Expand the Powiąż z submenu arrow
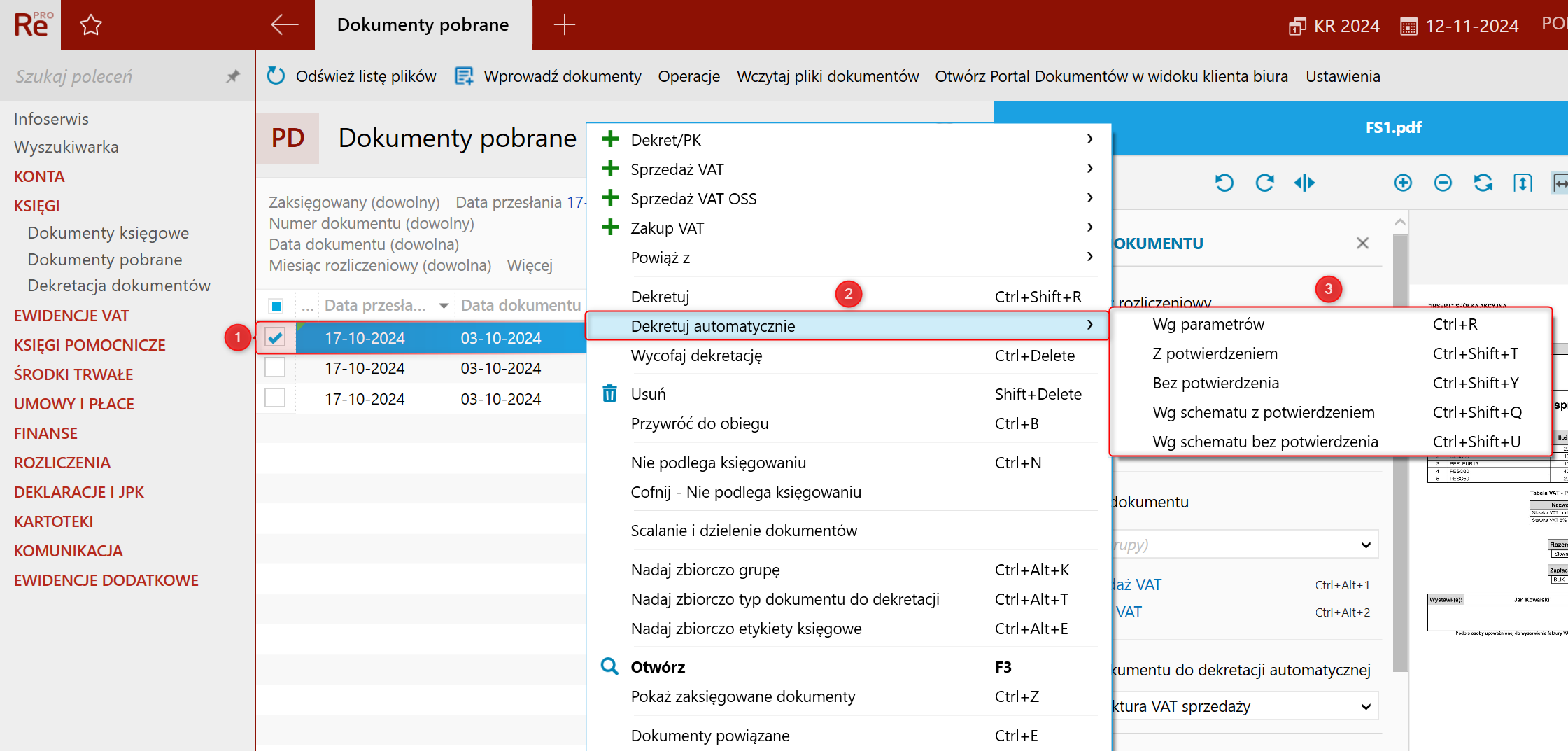 [x=1090, y=257]
